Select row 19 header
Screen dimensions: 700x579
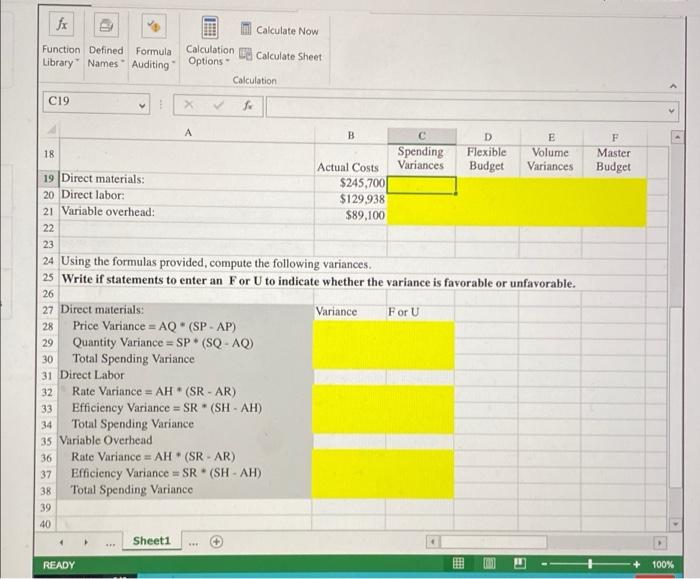pyautogui.click(x=49, y=179)
